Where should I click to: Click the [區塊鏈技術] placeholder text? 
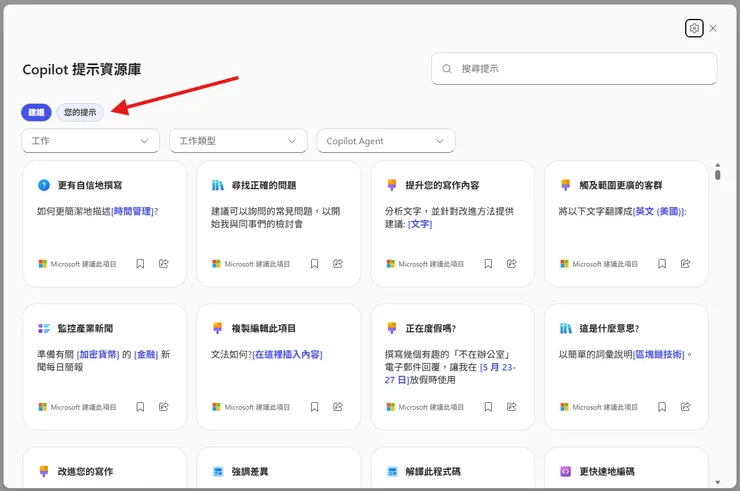(658, 355)
